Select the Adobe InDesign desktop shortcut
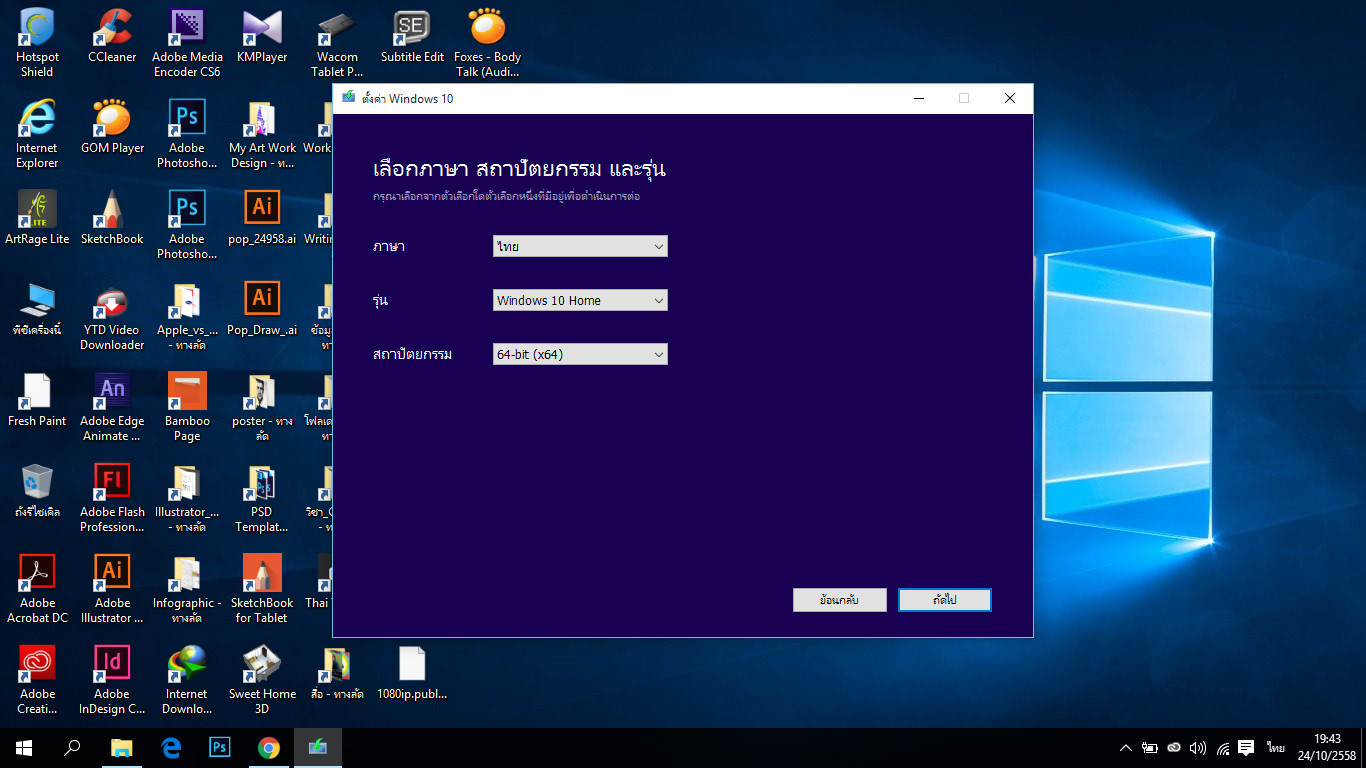 112,680
